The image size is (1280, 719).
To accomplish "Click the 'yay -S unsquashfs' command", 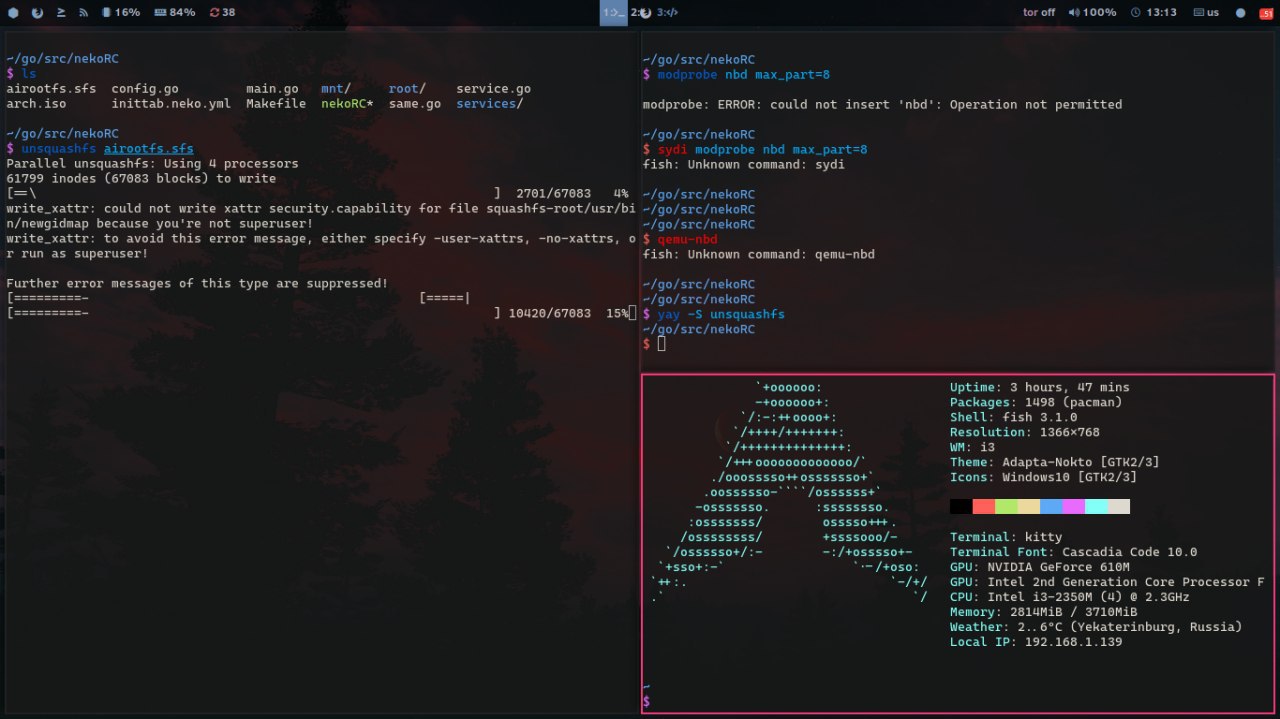I will click(721, 314).
